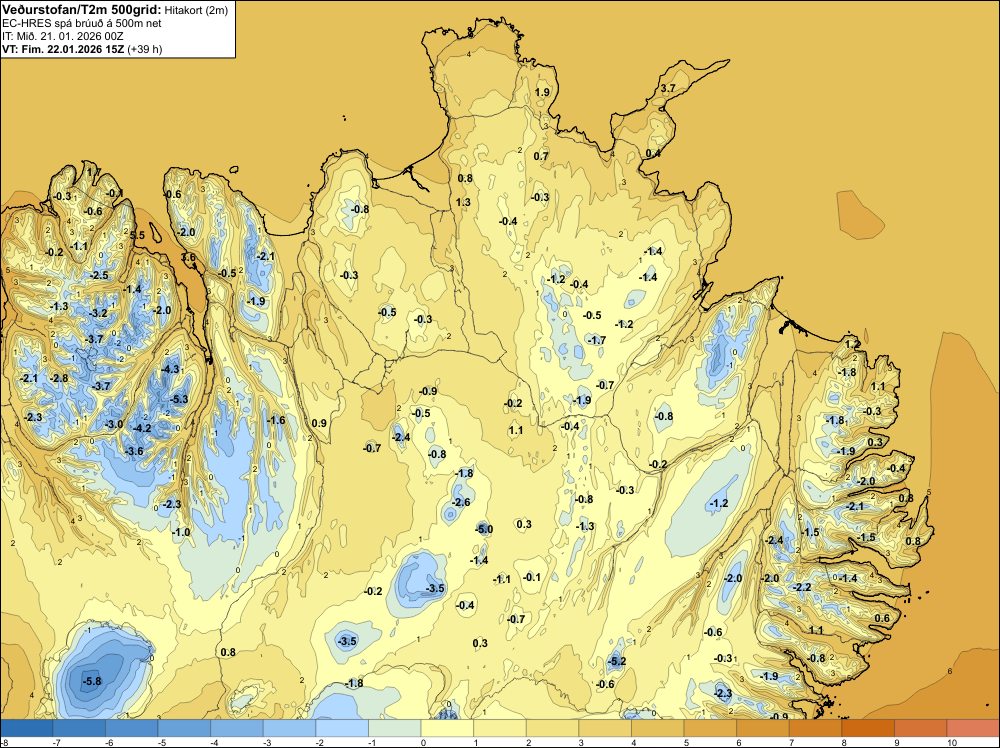Click the '(+39 h)' forecast offset text
Image resolution: width=1000 pixels, height=748 pixels.
coord(145,49)
